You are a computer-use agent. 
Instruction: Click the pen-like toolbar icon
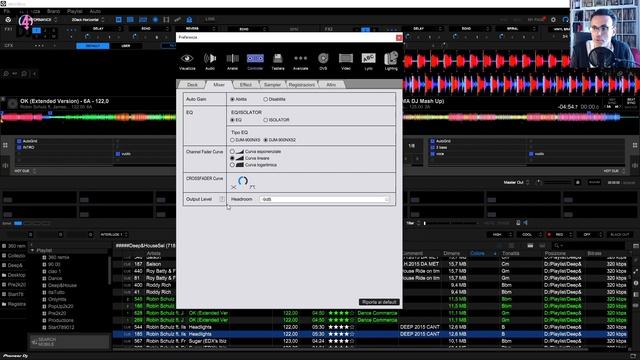(x=178, y=20)
